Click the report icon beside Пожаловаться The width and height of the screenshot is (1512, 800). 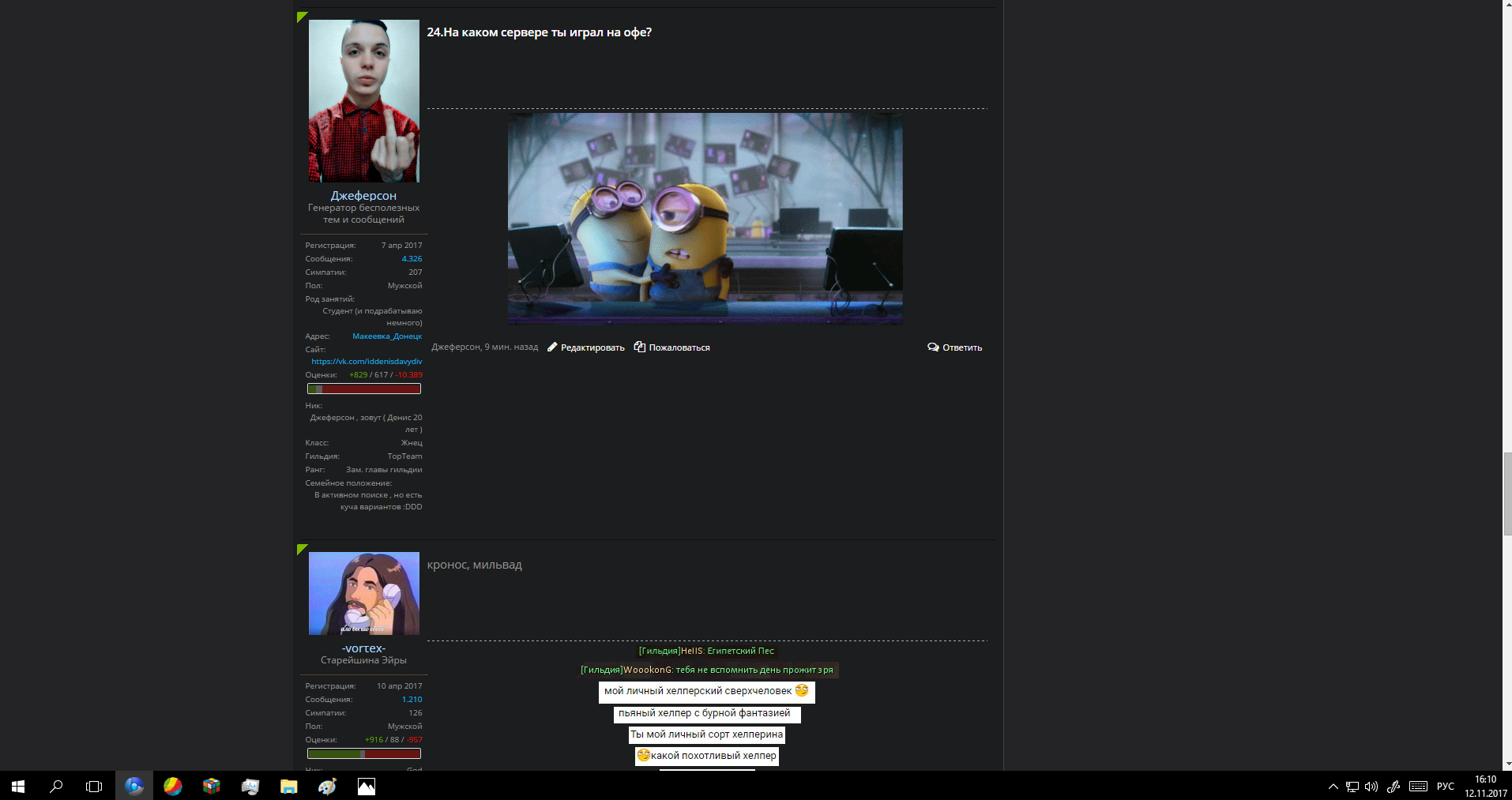(640, 347)
